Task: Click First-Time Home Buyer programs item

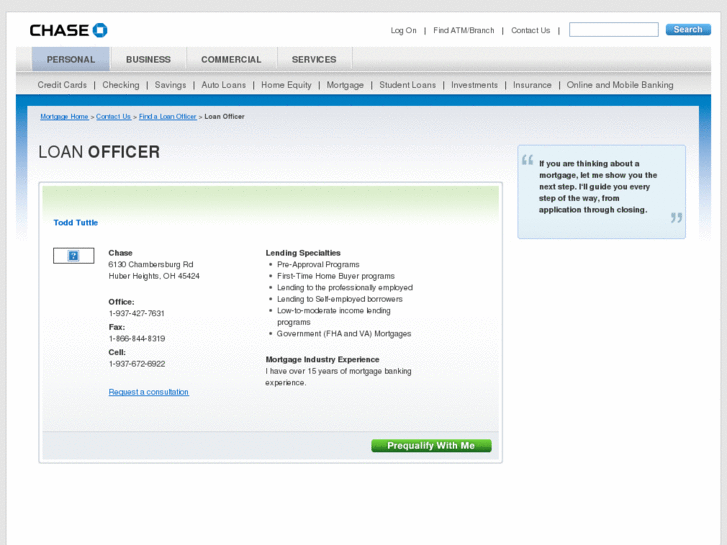Action: point(336,276)
